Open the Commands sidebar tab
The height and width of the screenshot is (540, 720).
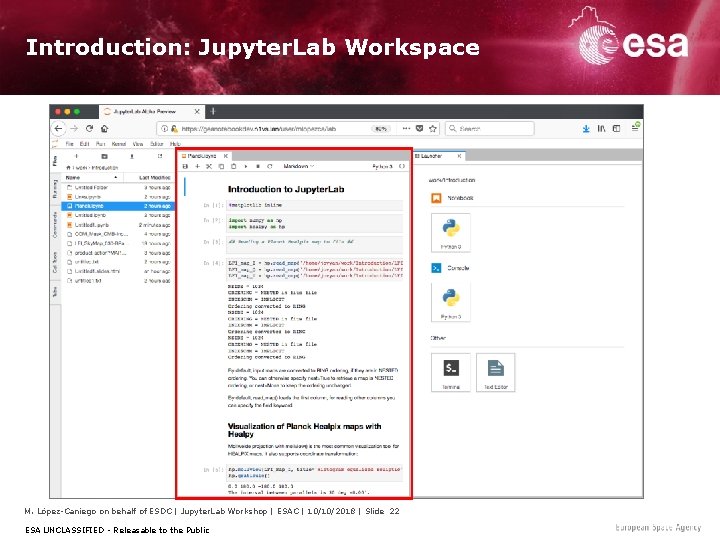click(55, 225)
